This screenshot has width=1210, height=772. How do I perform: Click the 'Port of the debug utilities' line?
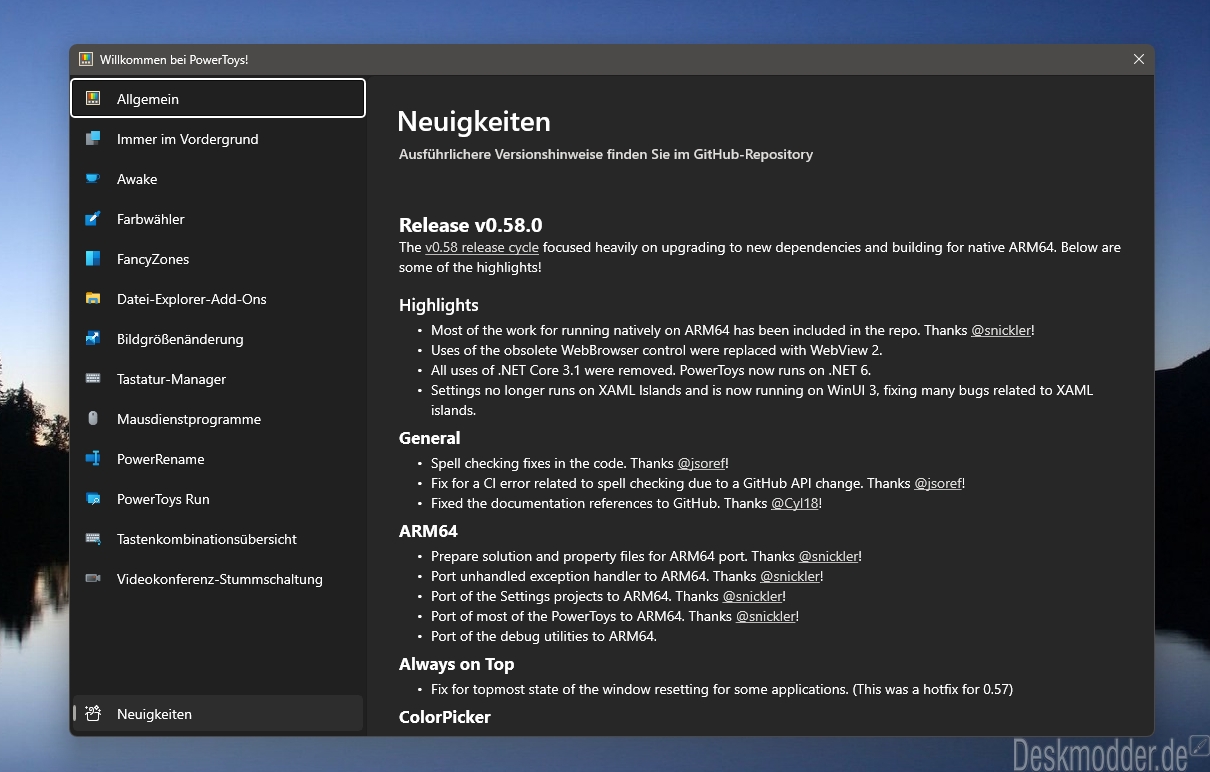coord(544,636)
